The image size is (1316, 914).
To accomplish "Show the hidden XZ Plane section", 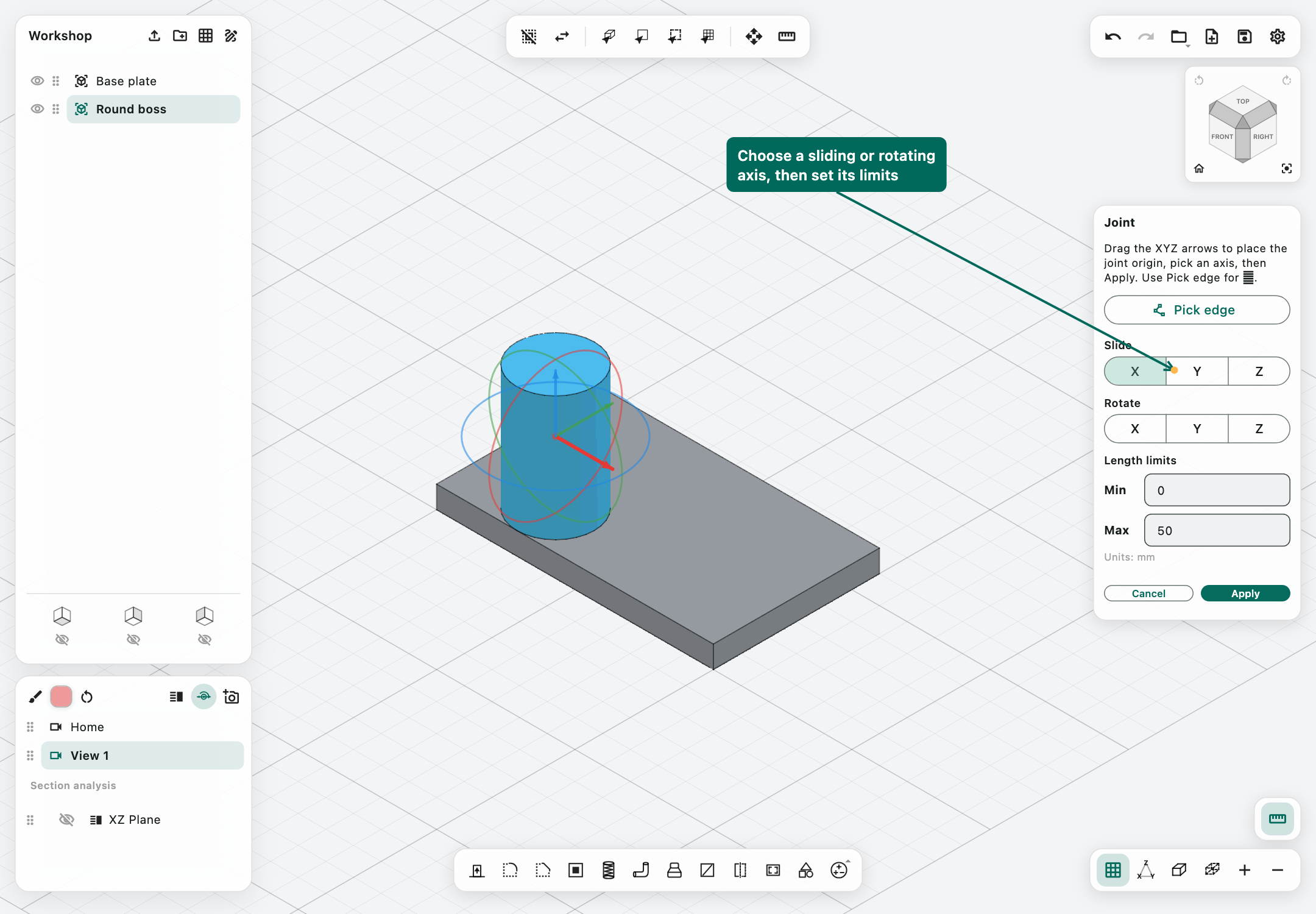I will (x=66, y=820).
